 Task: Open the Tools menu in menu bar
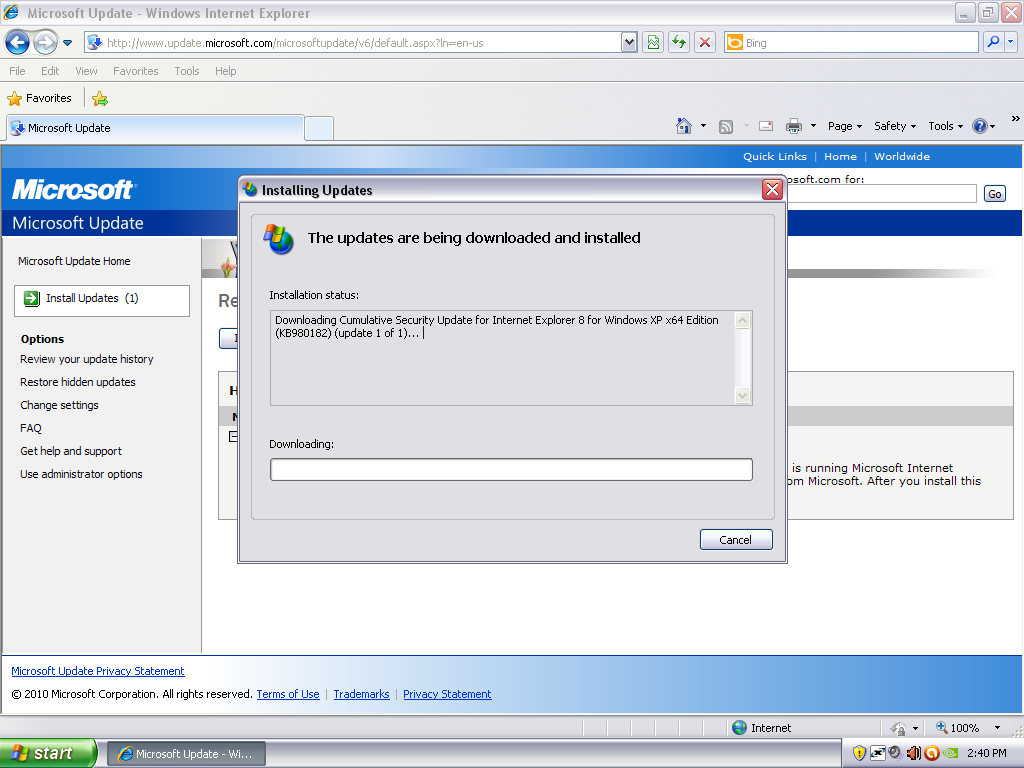(x=186, y=71)
